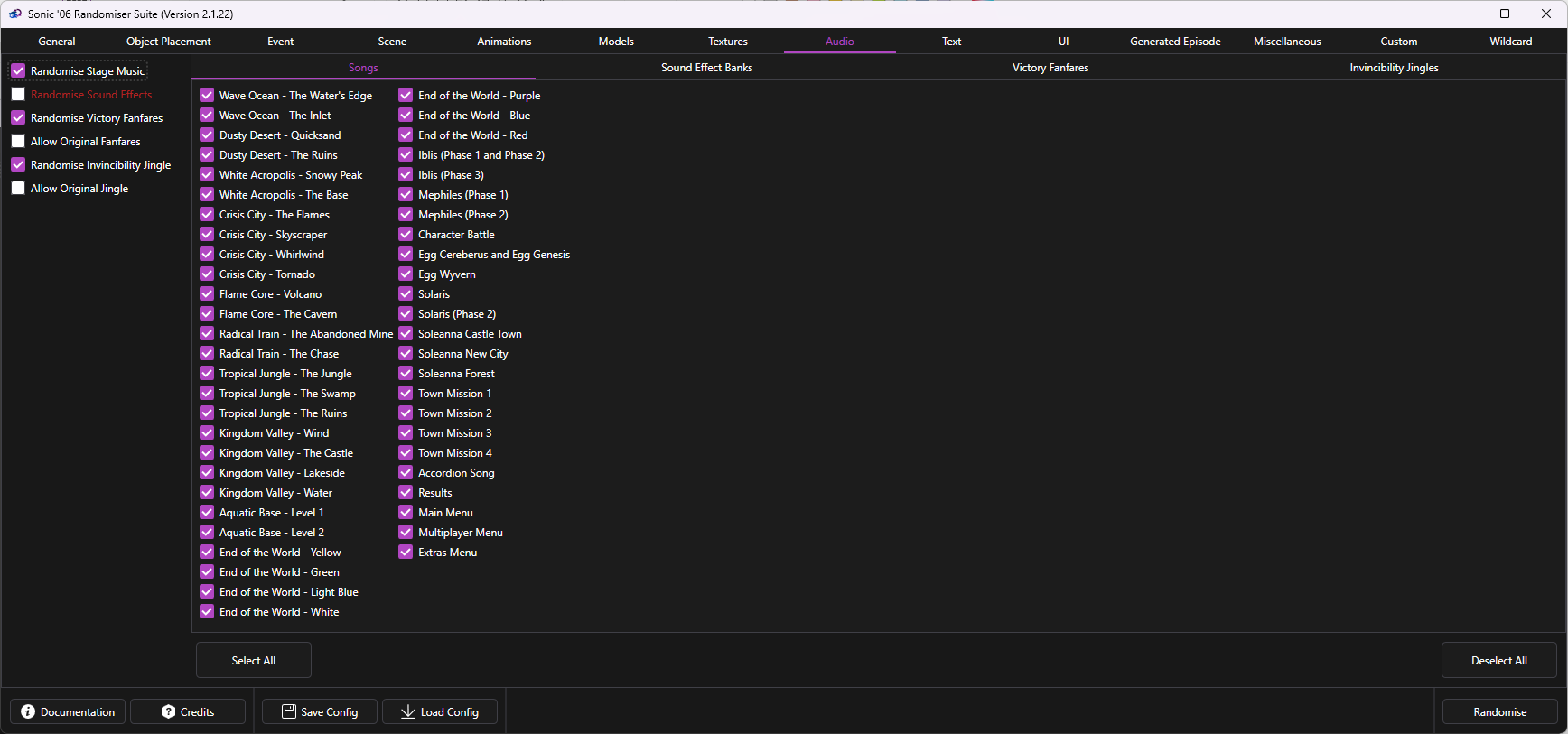Open the Animations tab

(x=504, y=42)
